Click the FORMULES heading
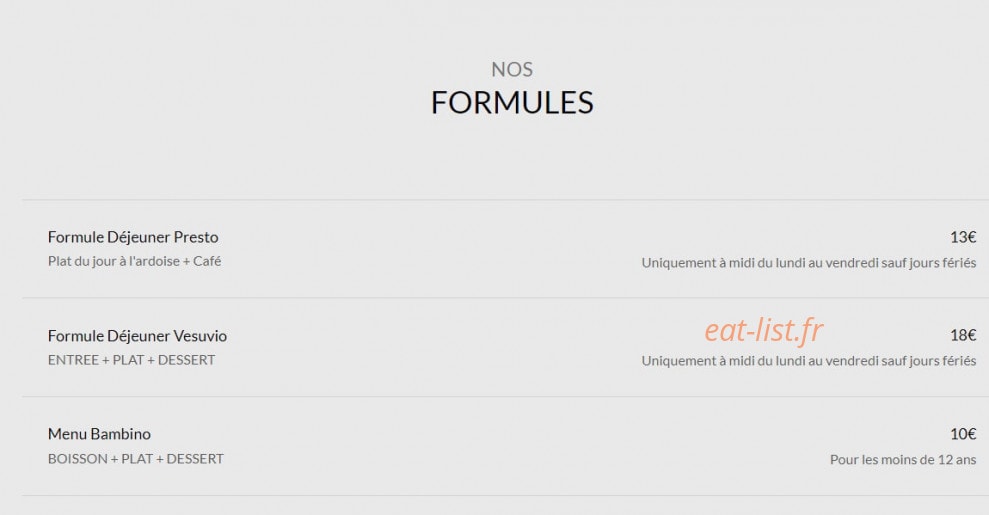The height and width of the screenshot is (515, 989). point(512,103)
